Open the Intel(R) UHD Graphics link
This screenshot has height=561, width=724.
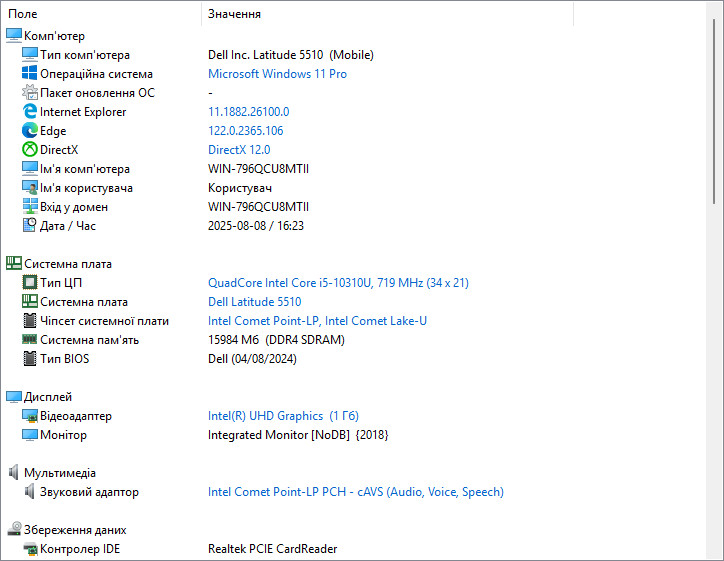coord(283,416)
